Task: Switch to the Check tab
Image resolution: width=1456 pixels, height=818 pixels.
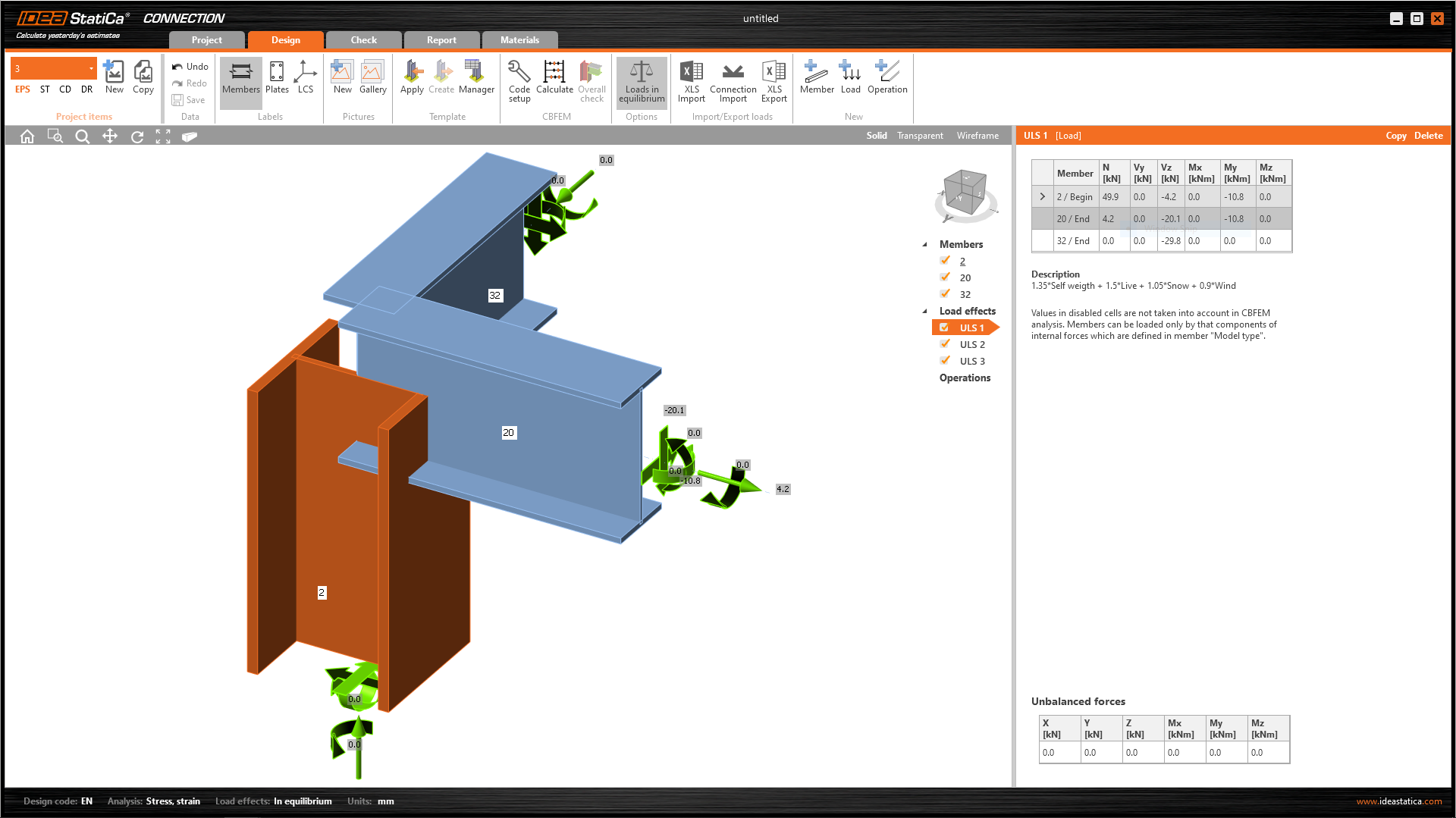Action: [363, 39]
